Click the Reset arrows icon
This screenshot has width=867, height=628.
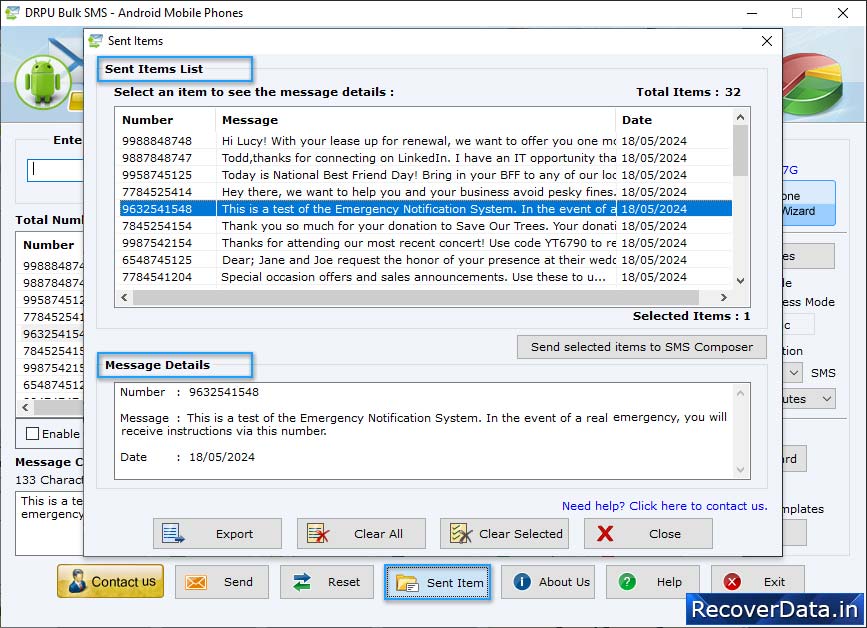pyautogui.click(x=302, y=582)
